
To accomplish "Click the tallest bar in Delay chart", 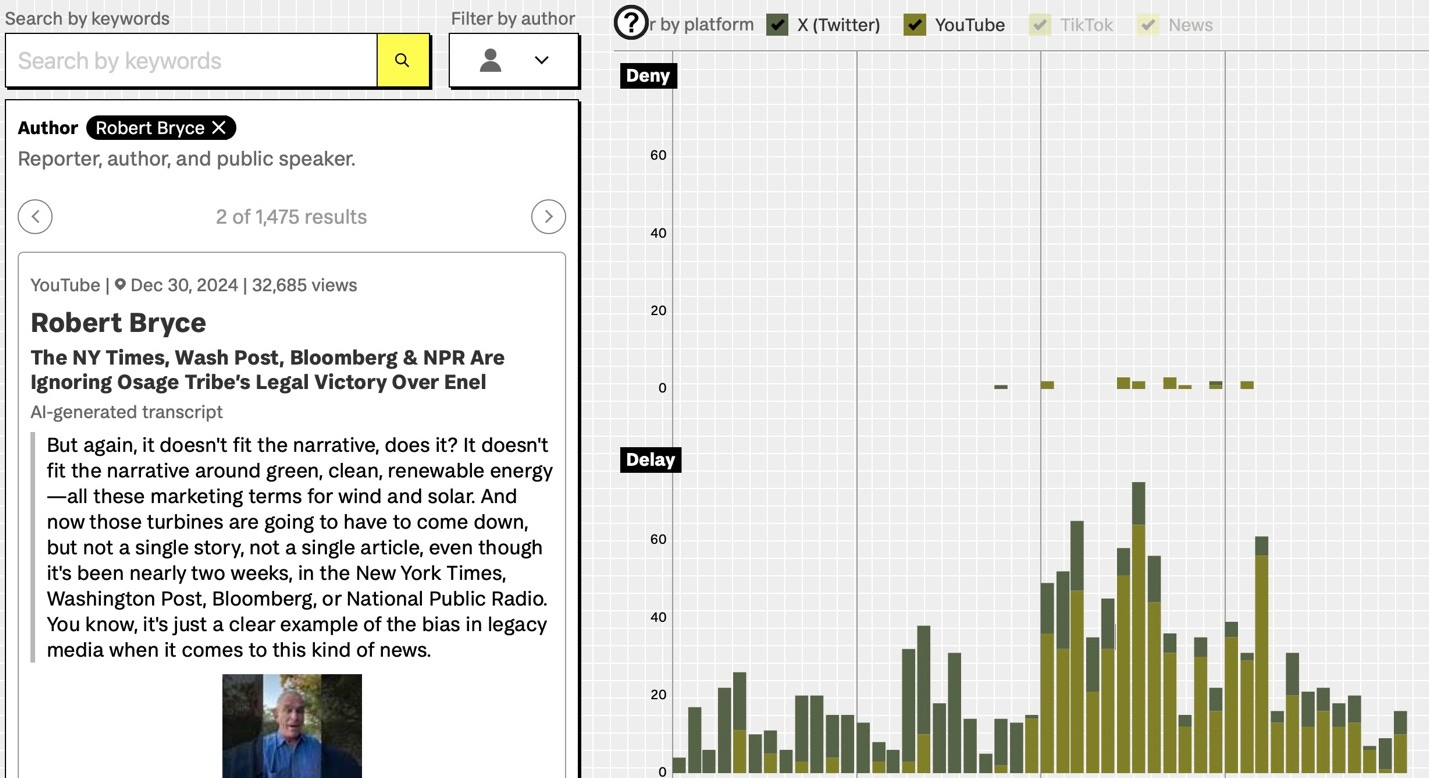I will pyautogui.click(x=1138, y=627).
